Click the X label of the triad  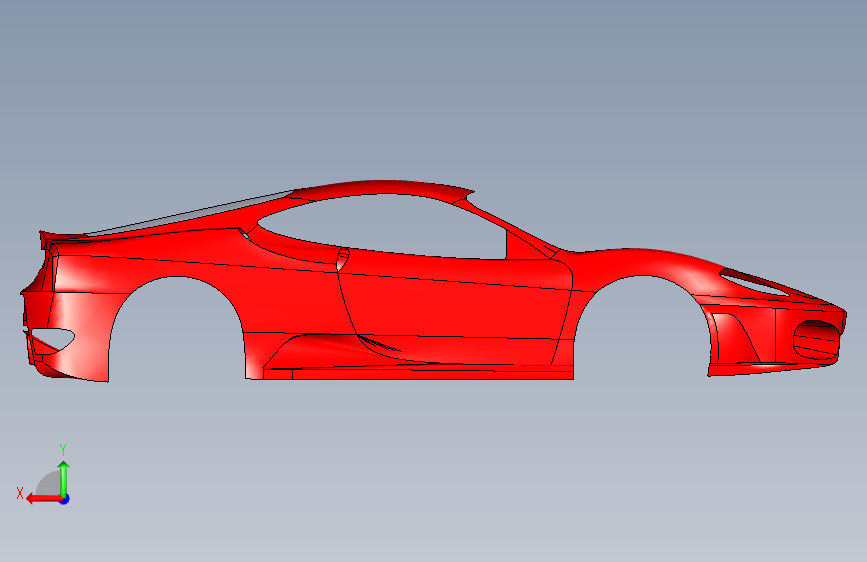[x=20, y=493]
